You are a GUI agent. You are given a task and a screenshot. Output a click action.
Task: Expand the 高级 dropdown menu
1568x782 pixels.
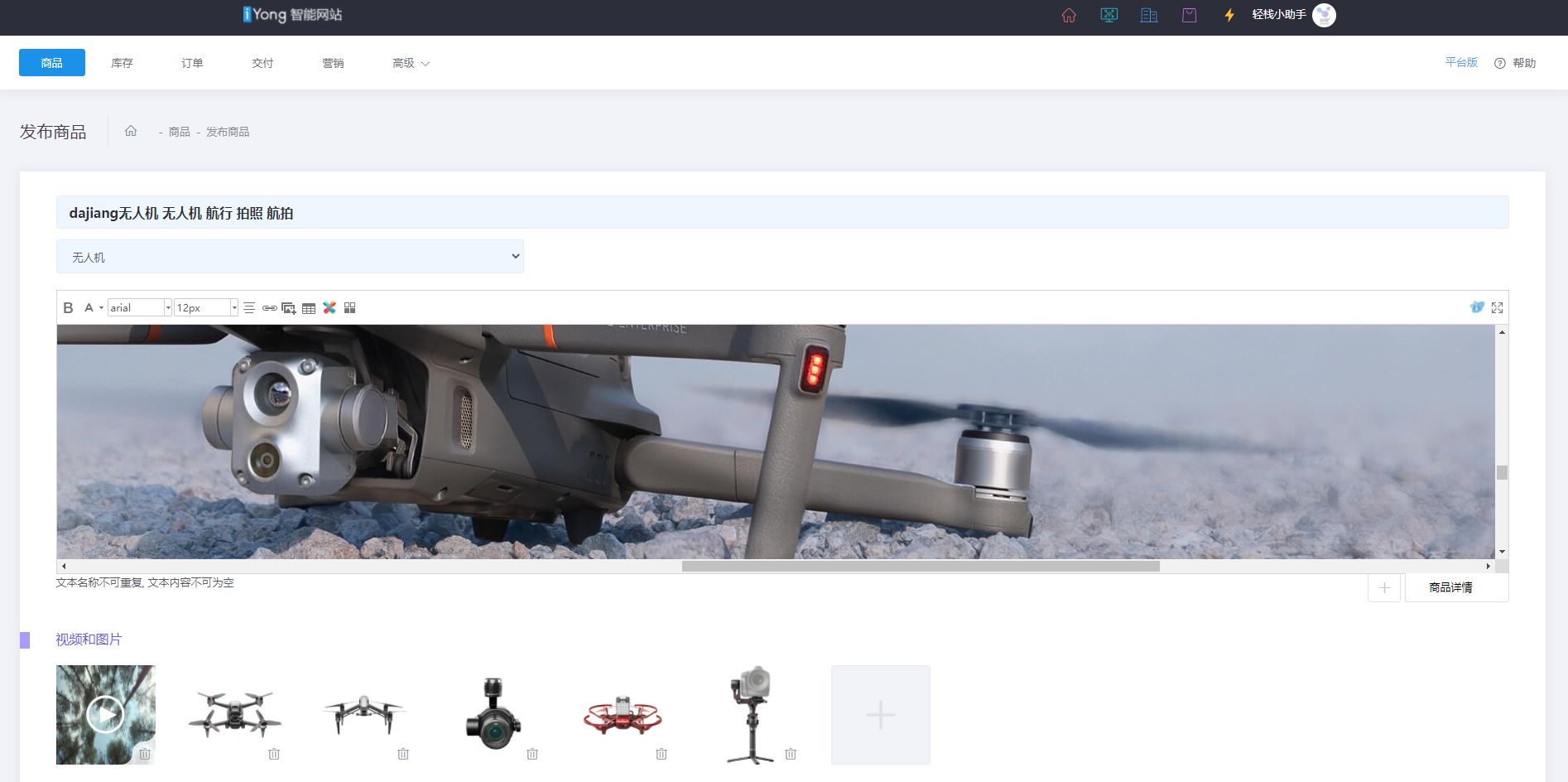(411, 63)
